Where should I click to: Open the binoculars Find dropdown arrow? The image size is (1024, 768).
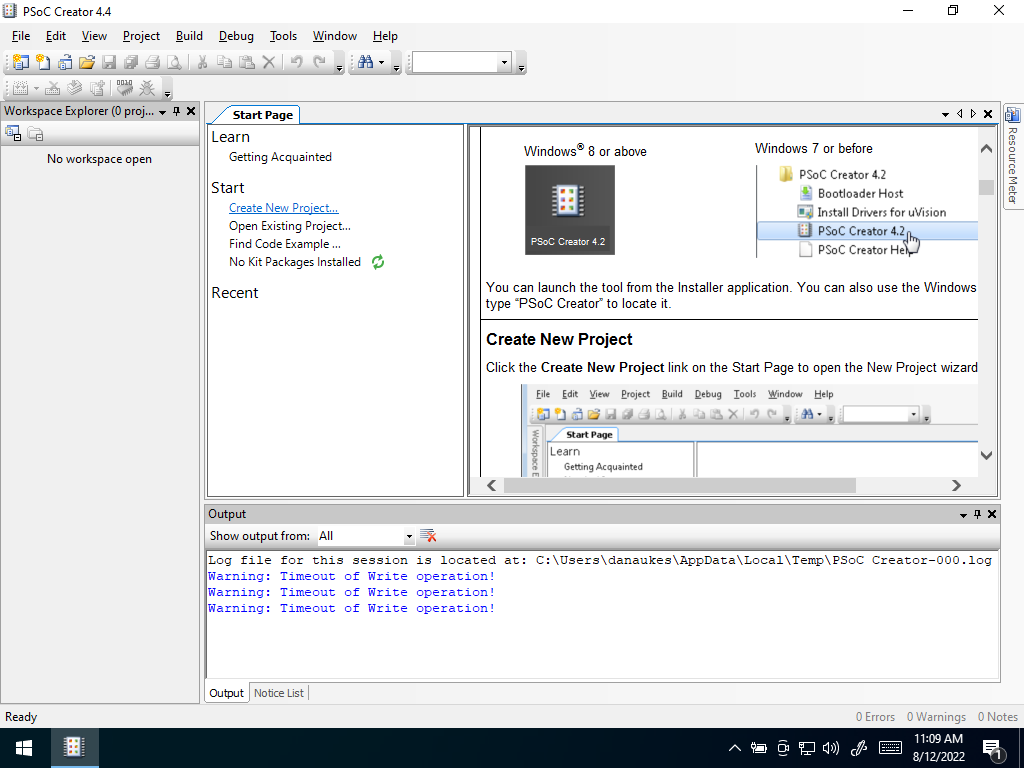381,63
